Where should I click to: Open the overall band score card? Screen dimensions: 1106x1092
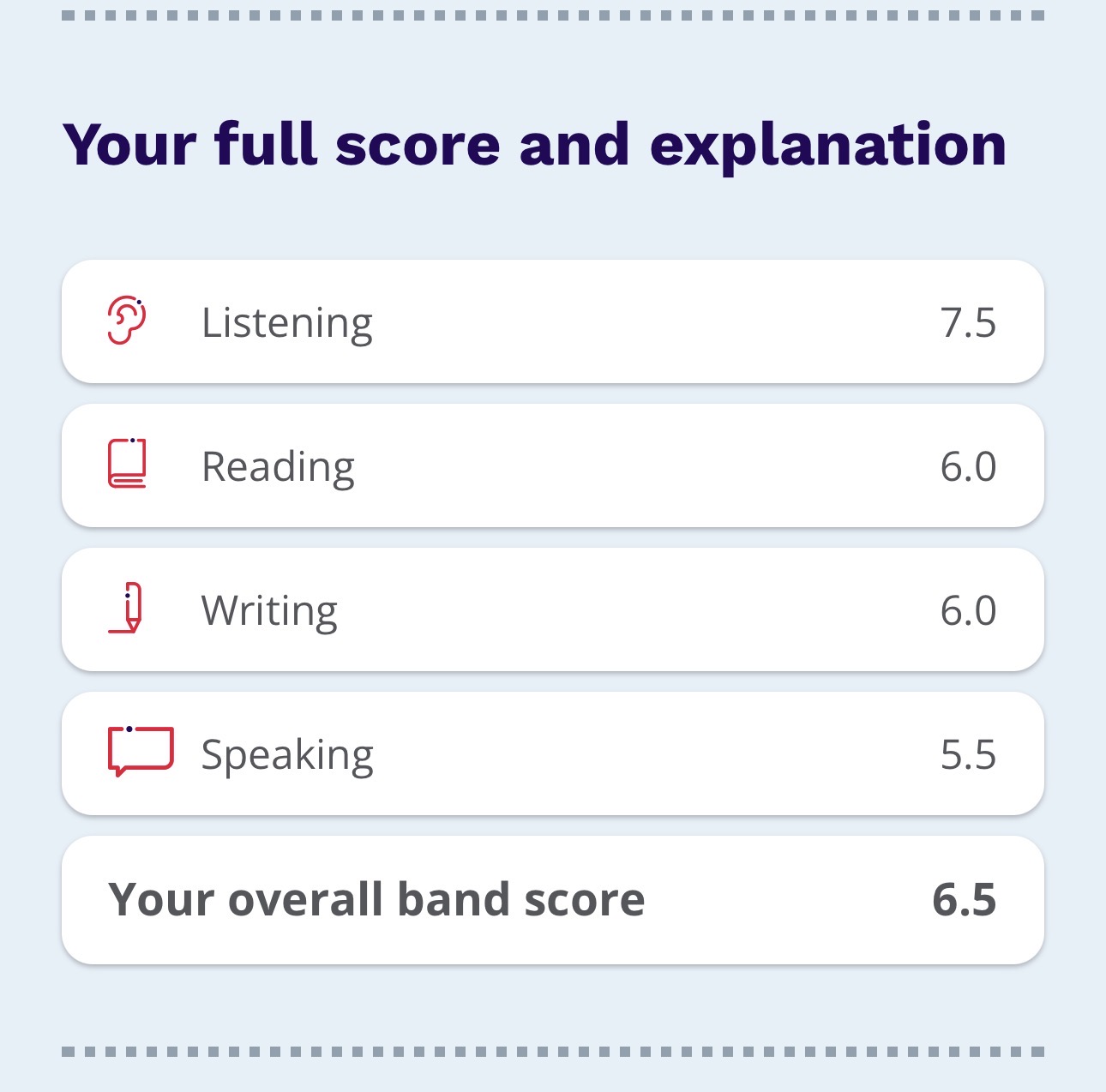pyautogui.click(x=553, y=900)
